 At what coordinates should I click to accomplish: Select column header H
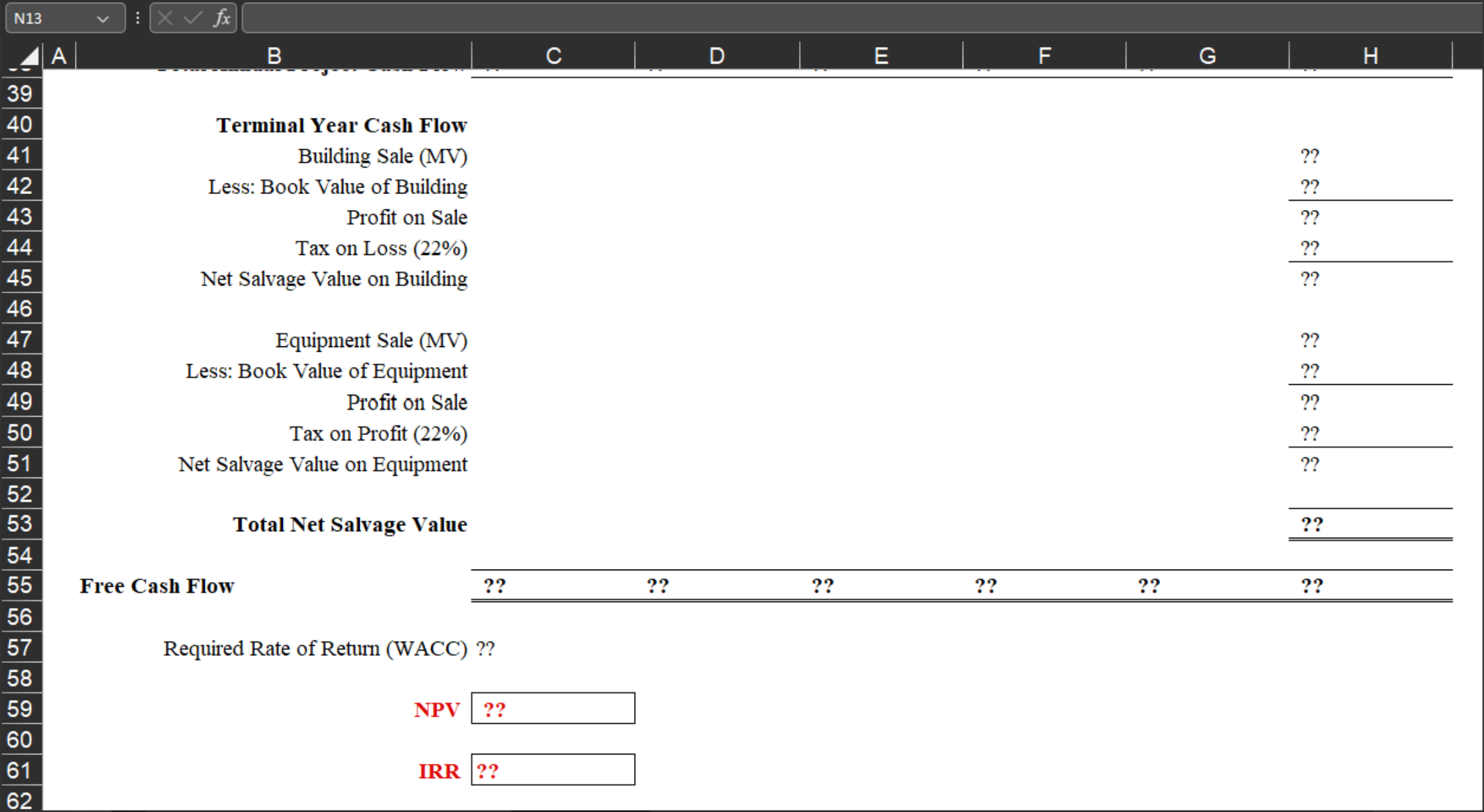click(1369, 55)
